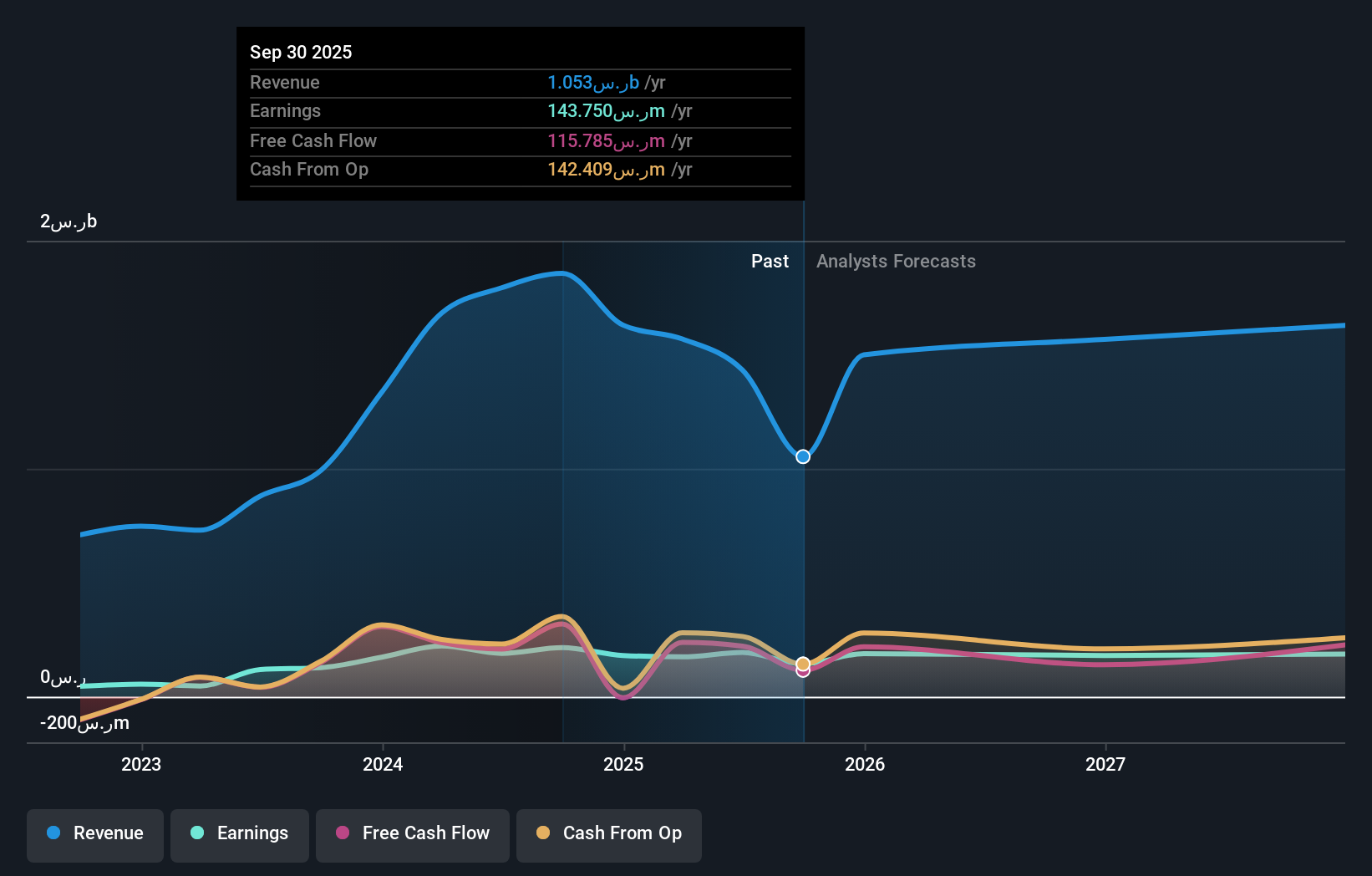
Task: Click the zero y-axis label
Action: point(63,677)
